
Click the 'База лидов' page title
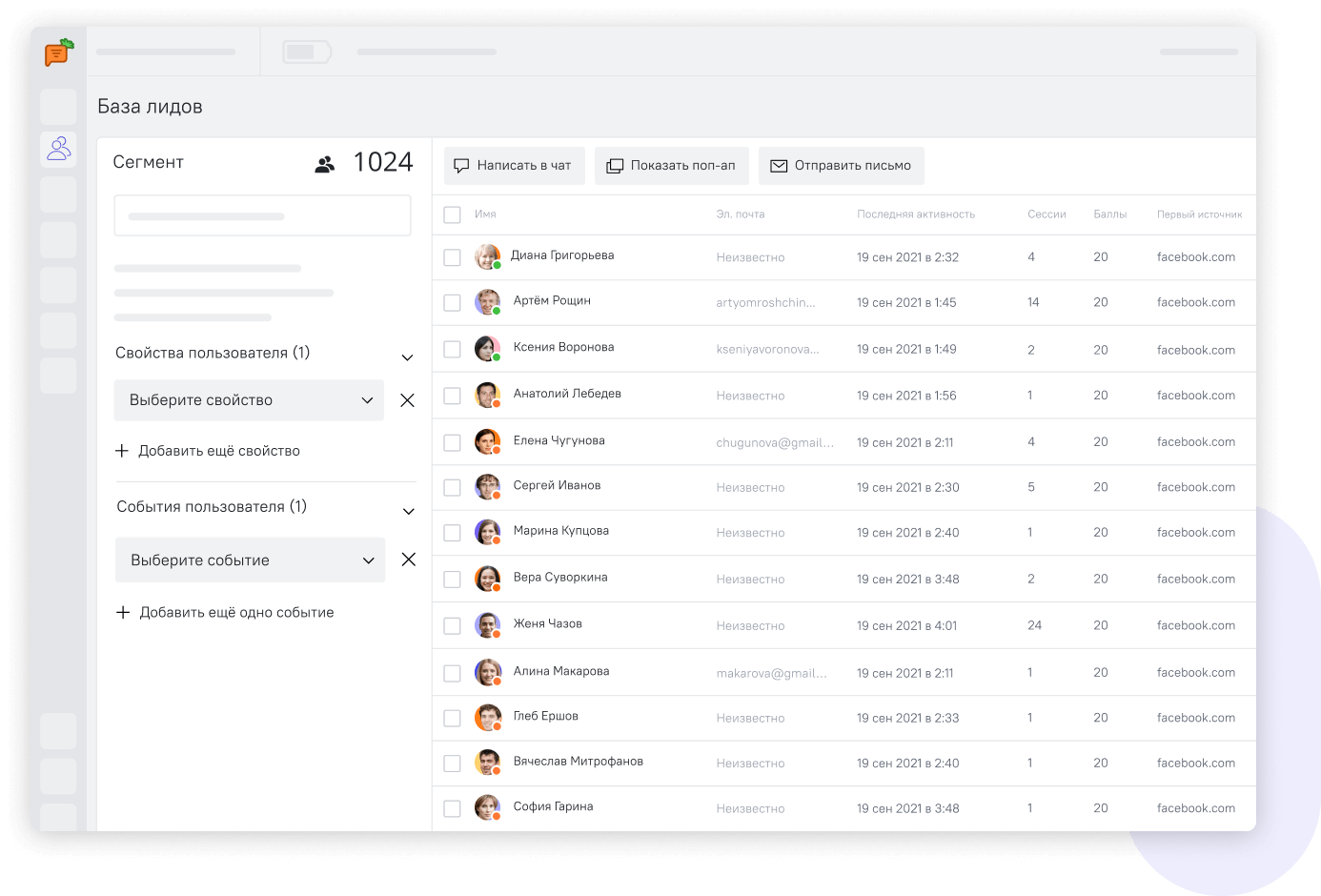click(x=150, y=107)
